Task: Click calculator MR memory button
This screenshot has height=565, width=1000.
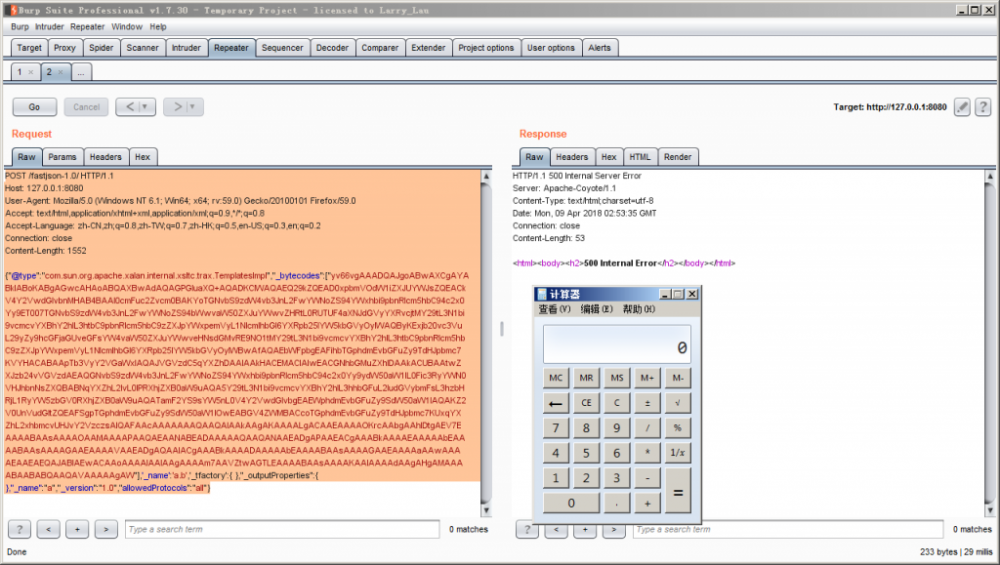Action: 586,378
